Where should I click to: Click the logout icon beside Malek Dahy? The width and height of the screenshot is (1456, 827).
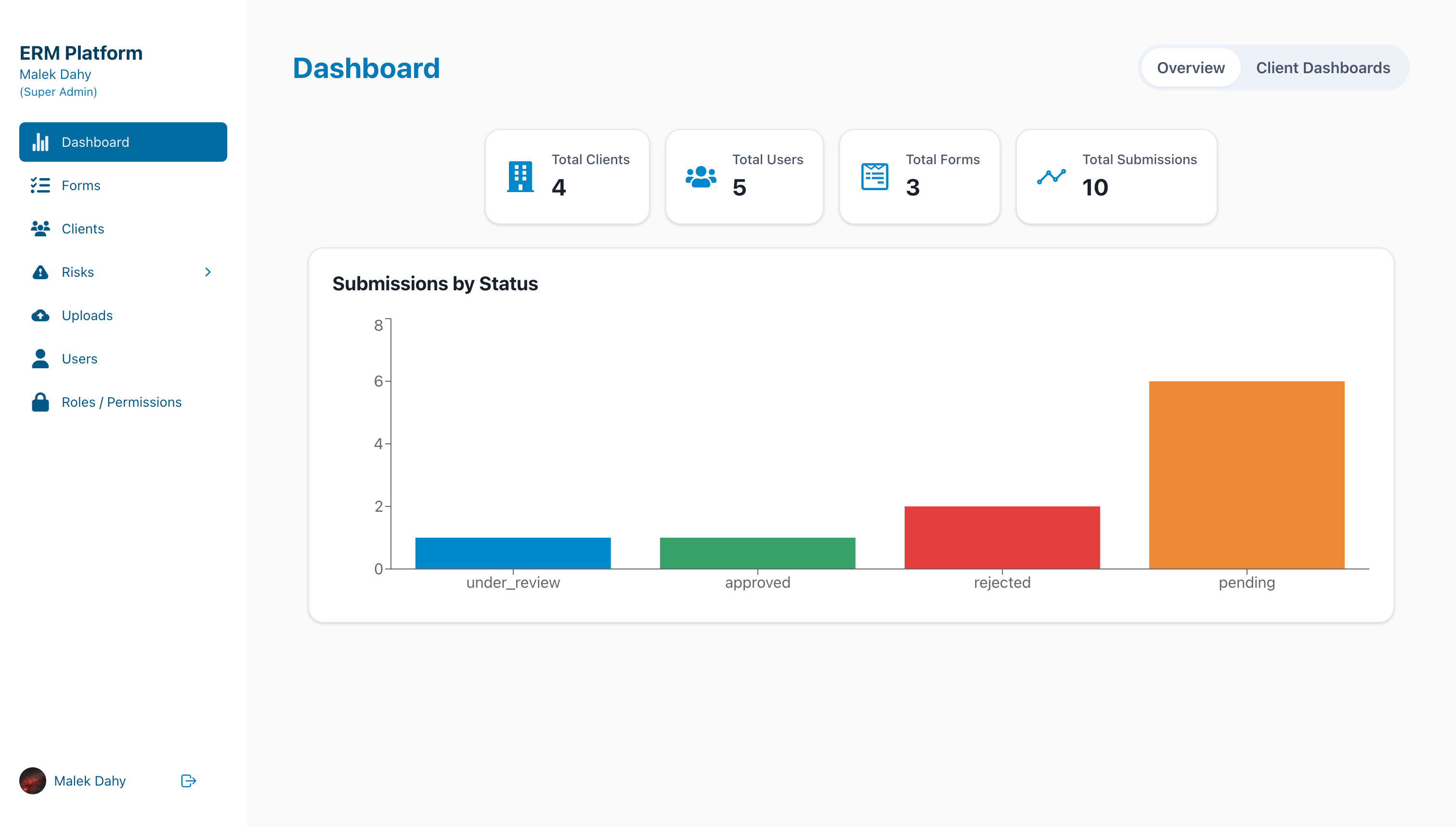(189, 781)
